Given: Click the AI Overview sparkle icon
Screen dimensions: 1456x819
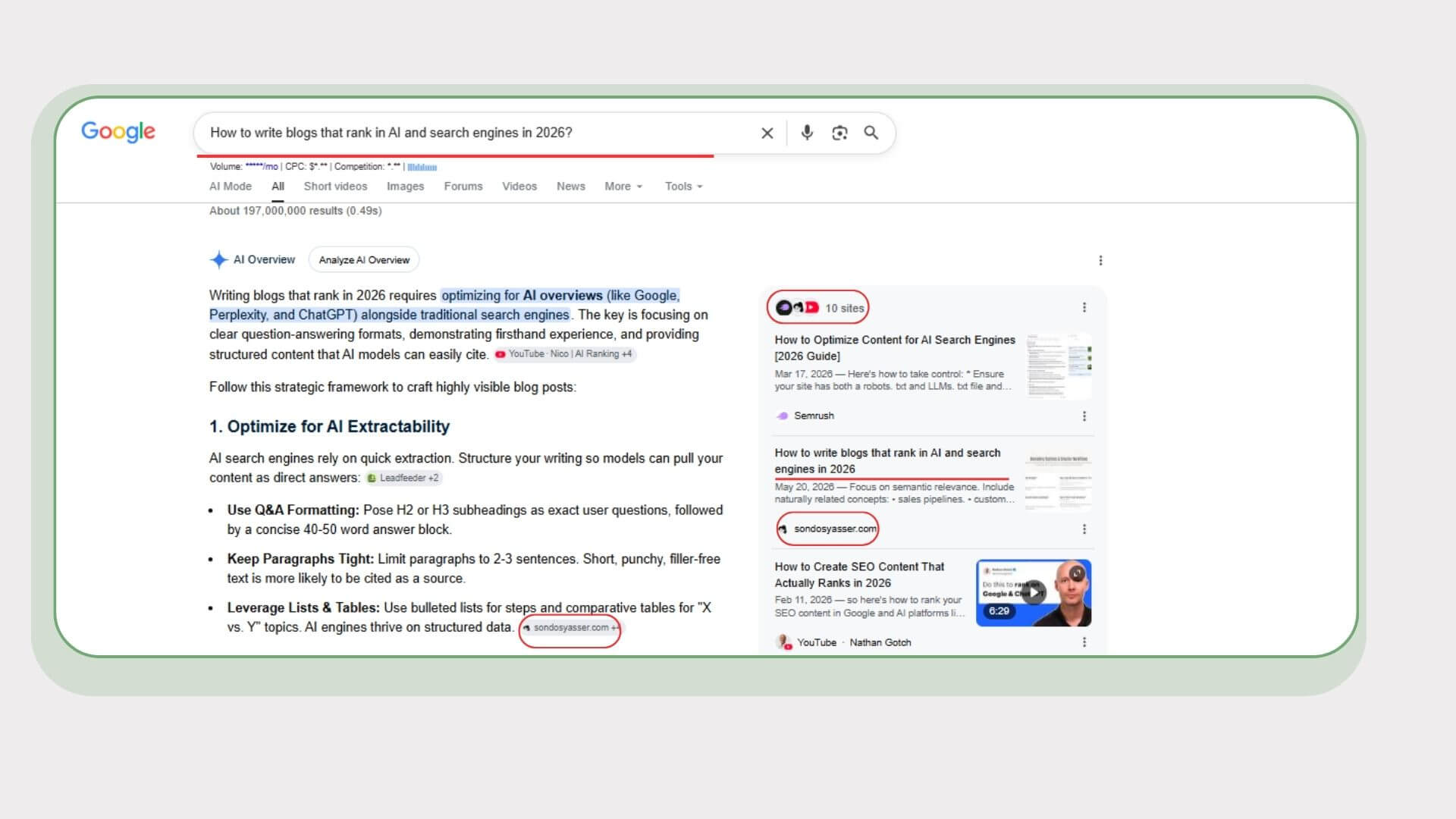Looking at the screenshot, I should click(x=218, y=260).
